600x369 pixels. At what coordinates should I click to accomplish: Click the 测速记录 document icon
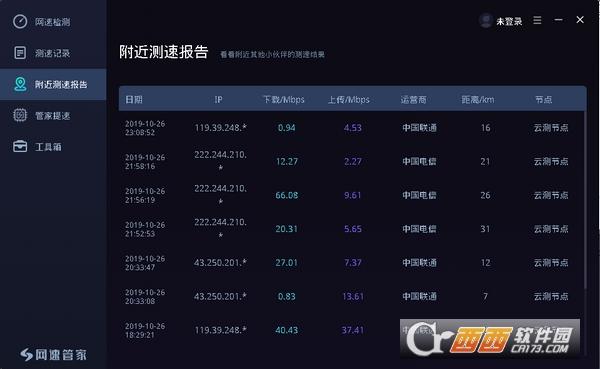coord(20,53)
